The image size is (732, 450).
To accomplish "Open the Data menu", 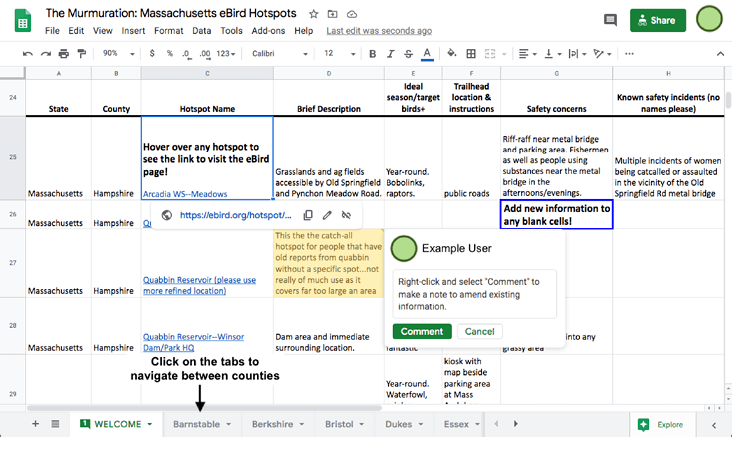I will (x=202, y=31).
